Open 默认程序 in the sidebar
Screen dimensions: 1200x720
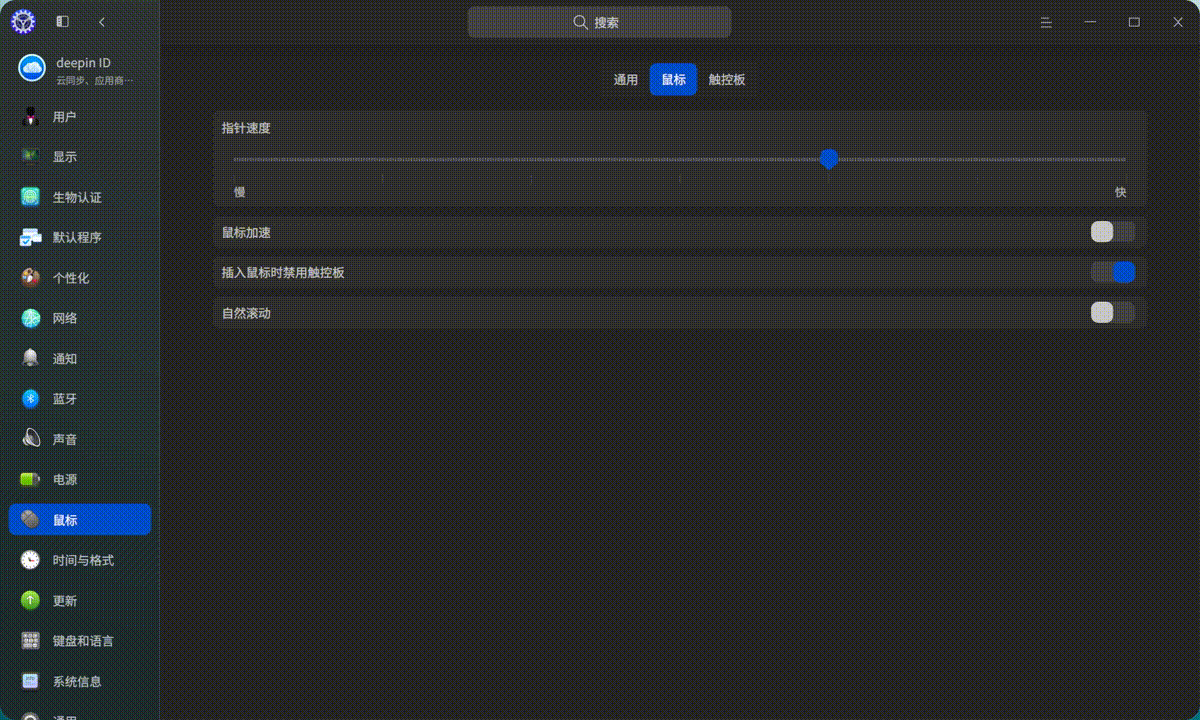point(80,238)
